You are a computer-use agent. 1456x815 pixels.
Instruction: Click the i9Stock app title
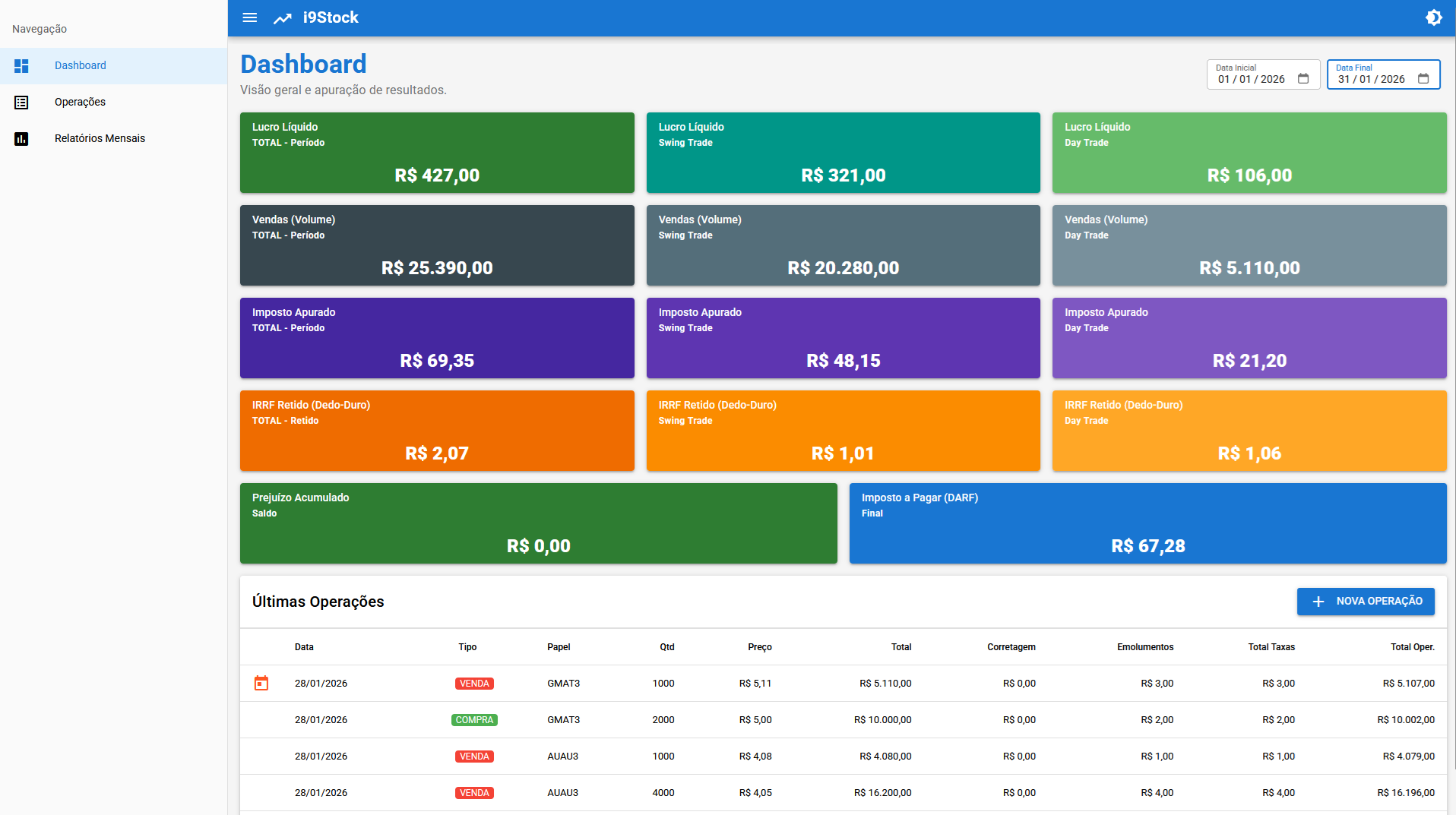point(331,17)
